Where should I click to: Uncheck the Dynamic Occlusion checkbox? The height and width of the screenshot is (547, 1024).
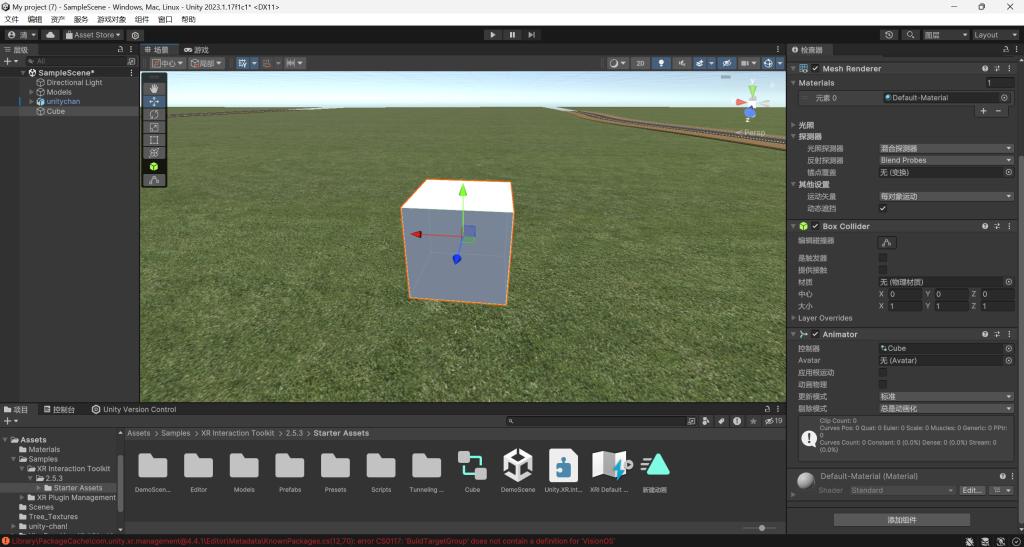point(883,209)
